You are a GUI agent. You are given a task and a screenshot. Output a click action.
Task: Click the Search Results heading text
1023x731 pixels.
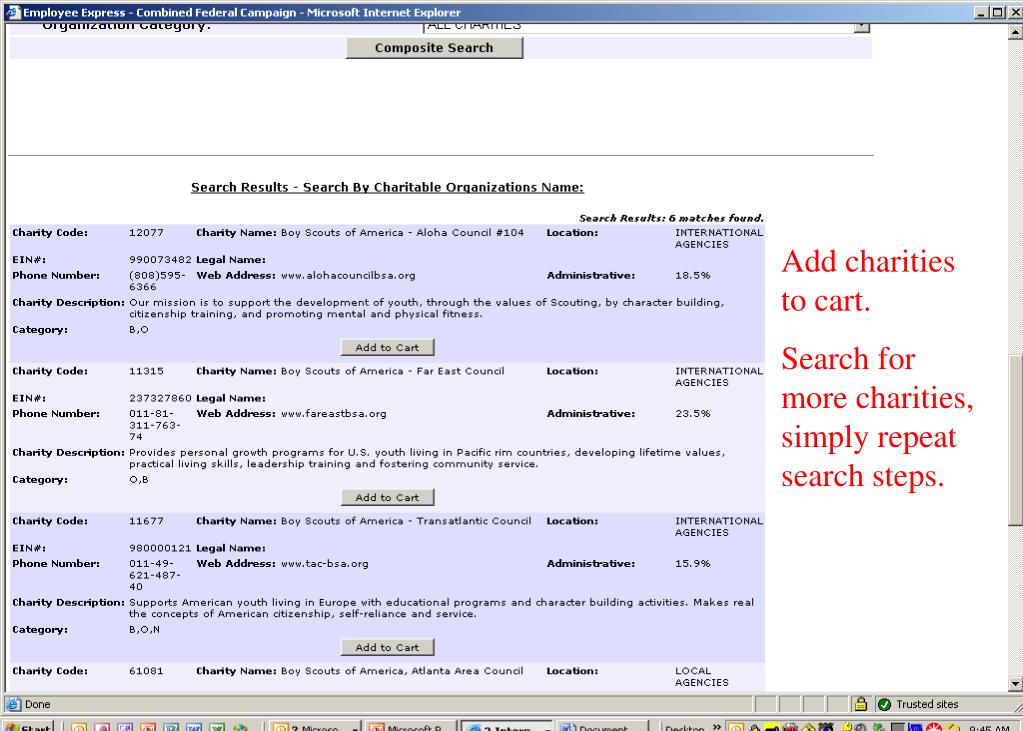click(388, 187)
